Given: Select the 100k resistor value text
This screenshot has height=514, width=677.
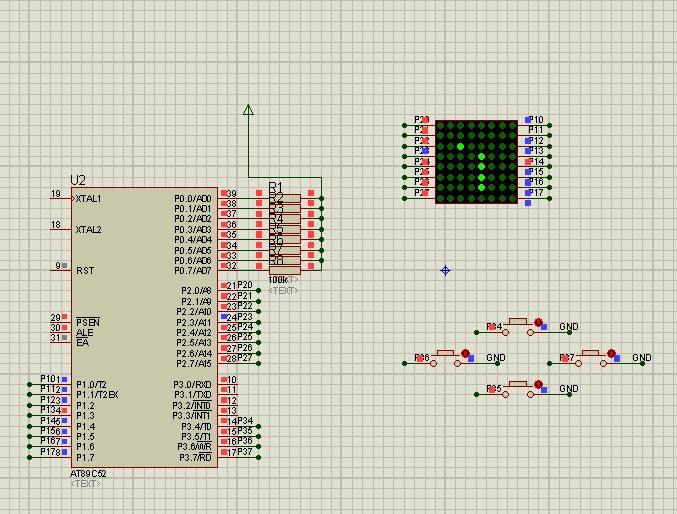Looking at the screenshot, I should pos(278,280).
